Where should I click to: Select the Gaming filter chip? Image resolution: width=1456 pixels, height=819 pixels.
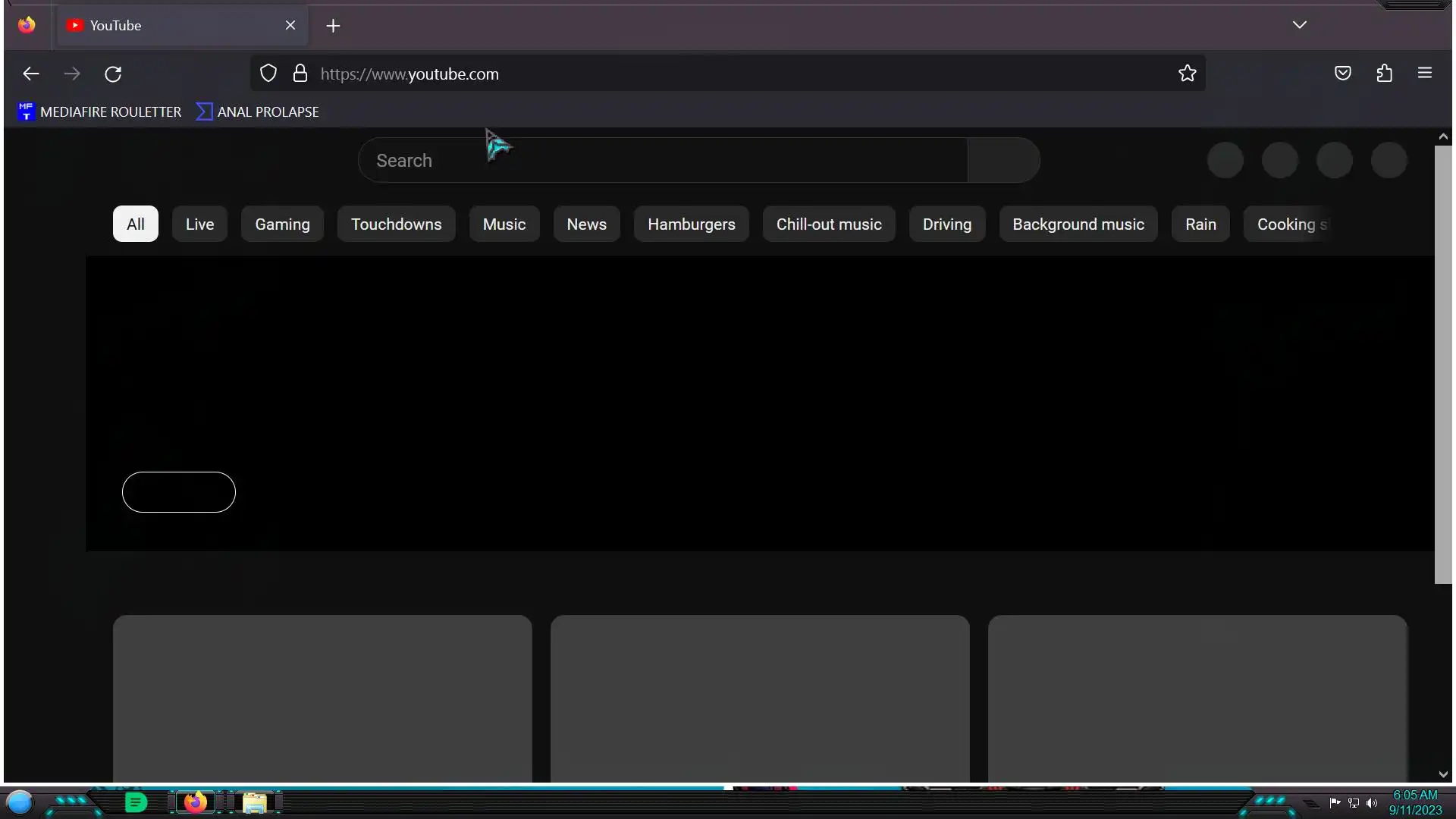[282, 224]
